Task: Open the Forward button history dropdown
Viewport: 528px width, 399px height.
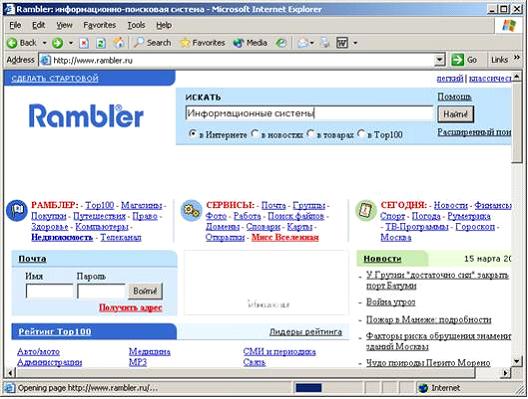Action: 71,43
